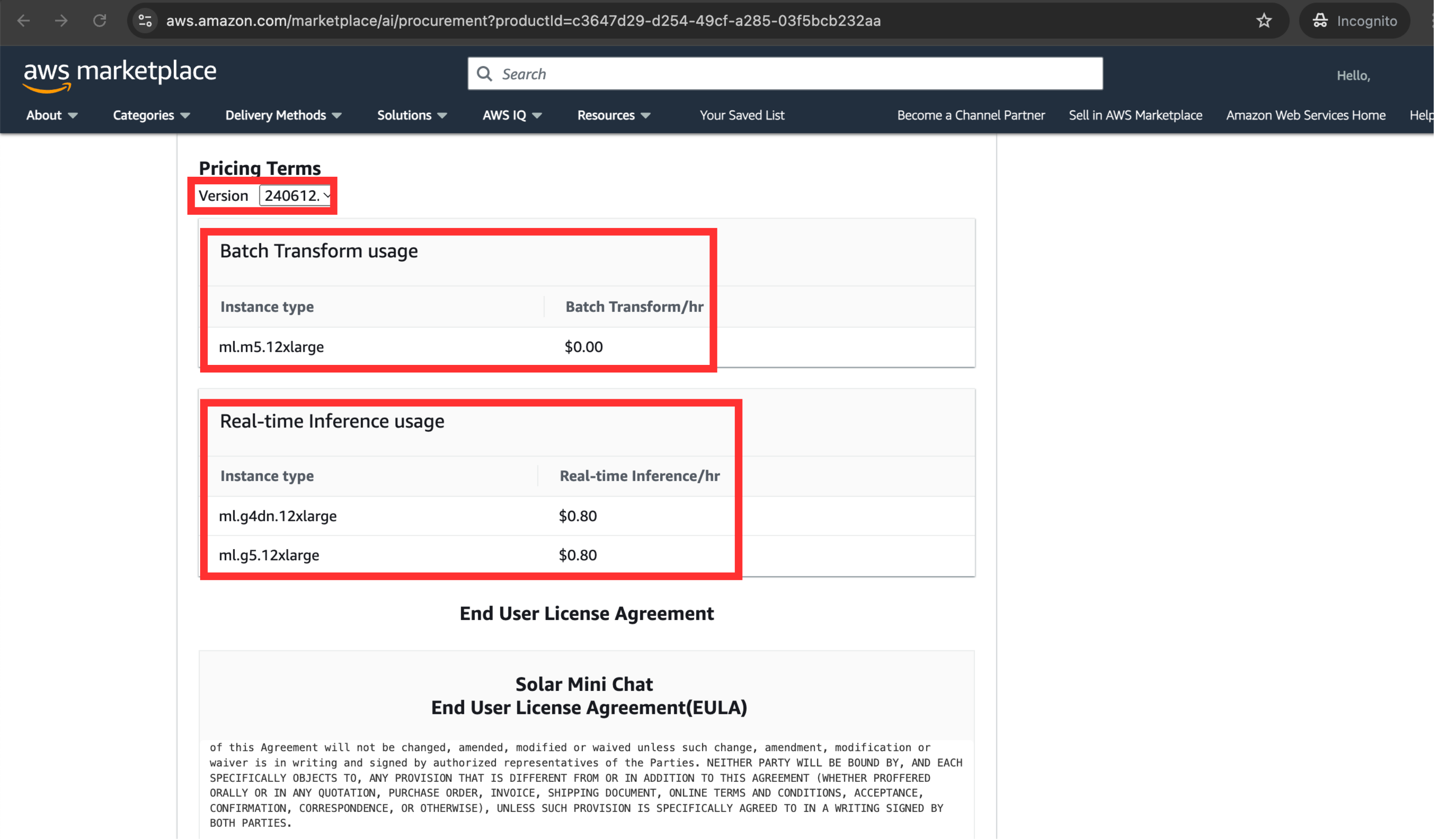Click the Batch Transform/hr column header
The image size is (1435, 840).
click(x=634, y=307)
